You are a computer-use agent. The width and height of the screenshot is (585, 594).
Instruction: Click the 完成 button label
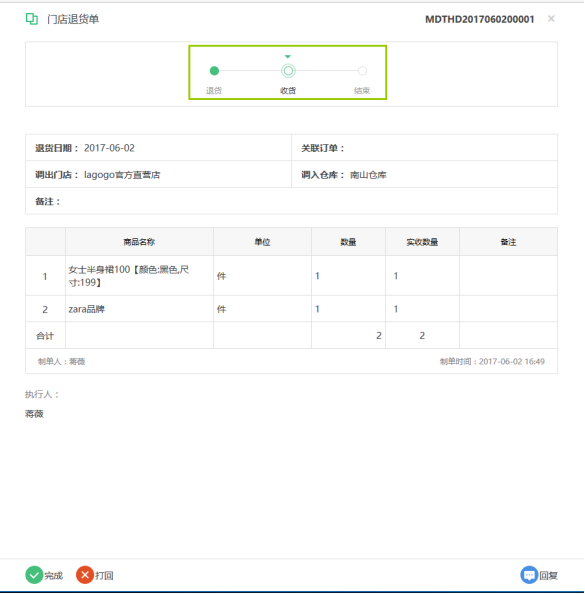pos(53,576)
